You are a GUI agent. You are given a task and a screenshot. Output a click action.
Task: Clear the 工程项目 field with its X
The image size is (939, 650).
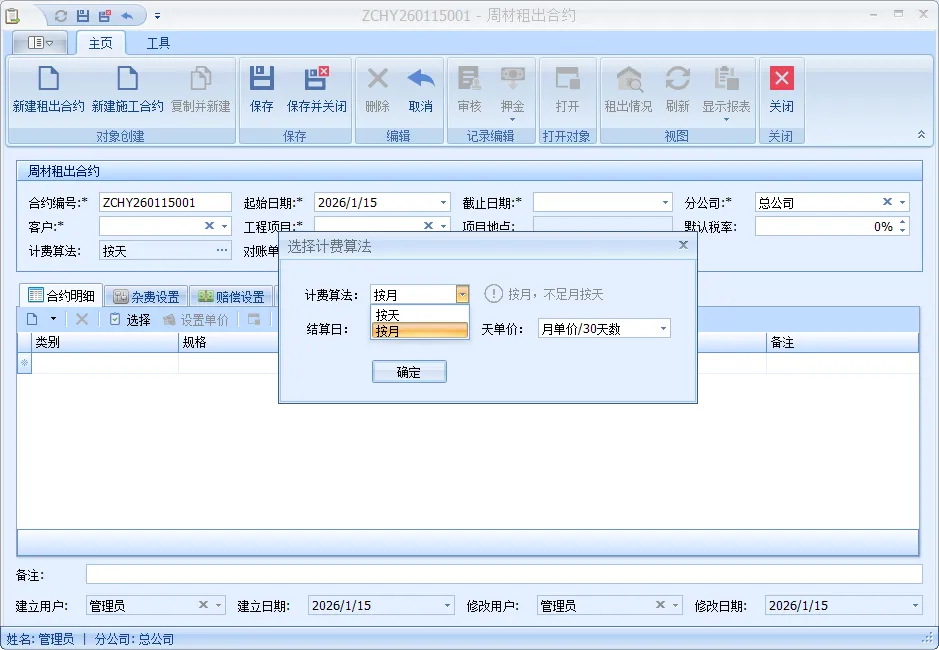(428, 226)
